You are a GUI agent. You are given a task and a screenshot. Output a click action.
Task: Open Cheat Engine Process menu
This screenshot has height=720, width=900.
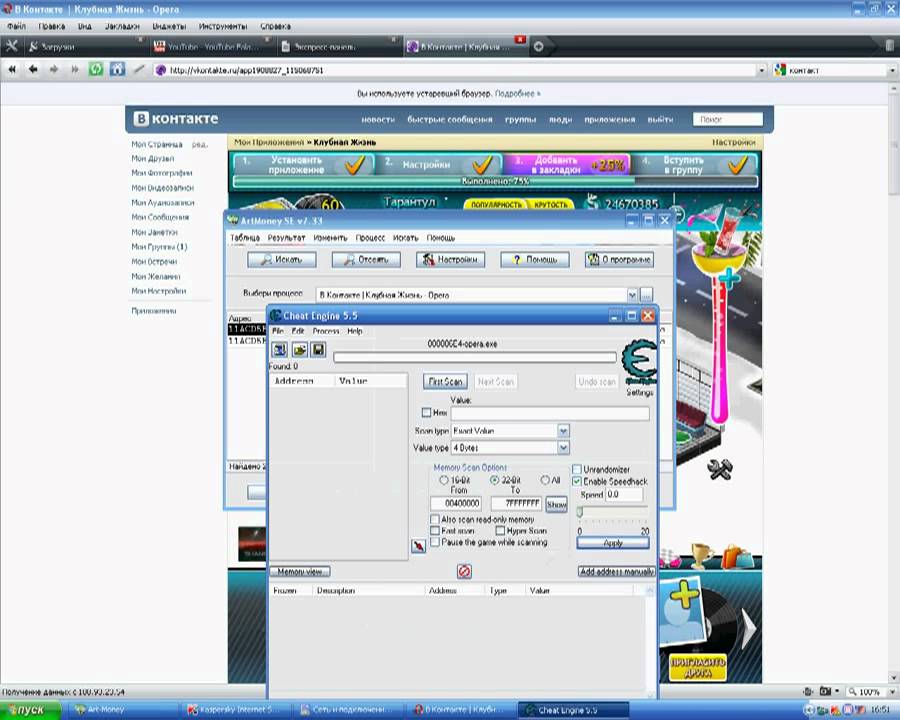(x=325, y=331)
